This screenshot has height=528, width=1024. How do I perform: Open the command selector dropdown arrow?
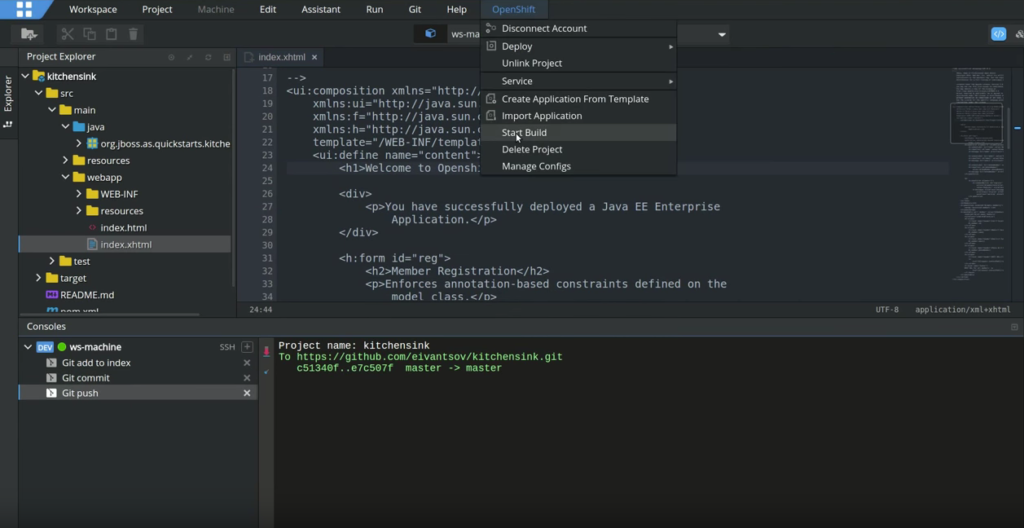tap(722, 34)
